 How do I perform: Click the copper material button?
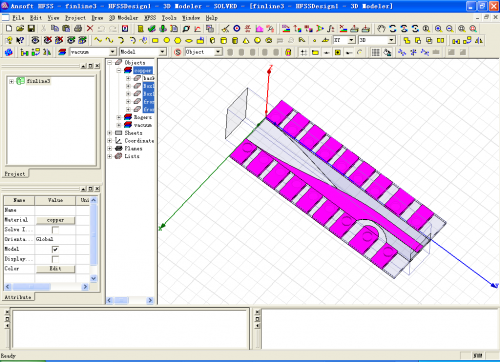click(x=55, y=220)
